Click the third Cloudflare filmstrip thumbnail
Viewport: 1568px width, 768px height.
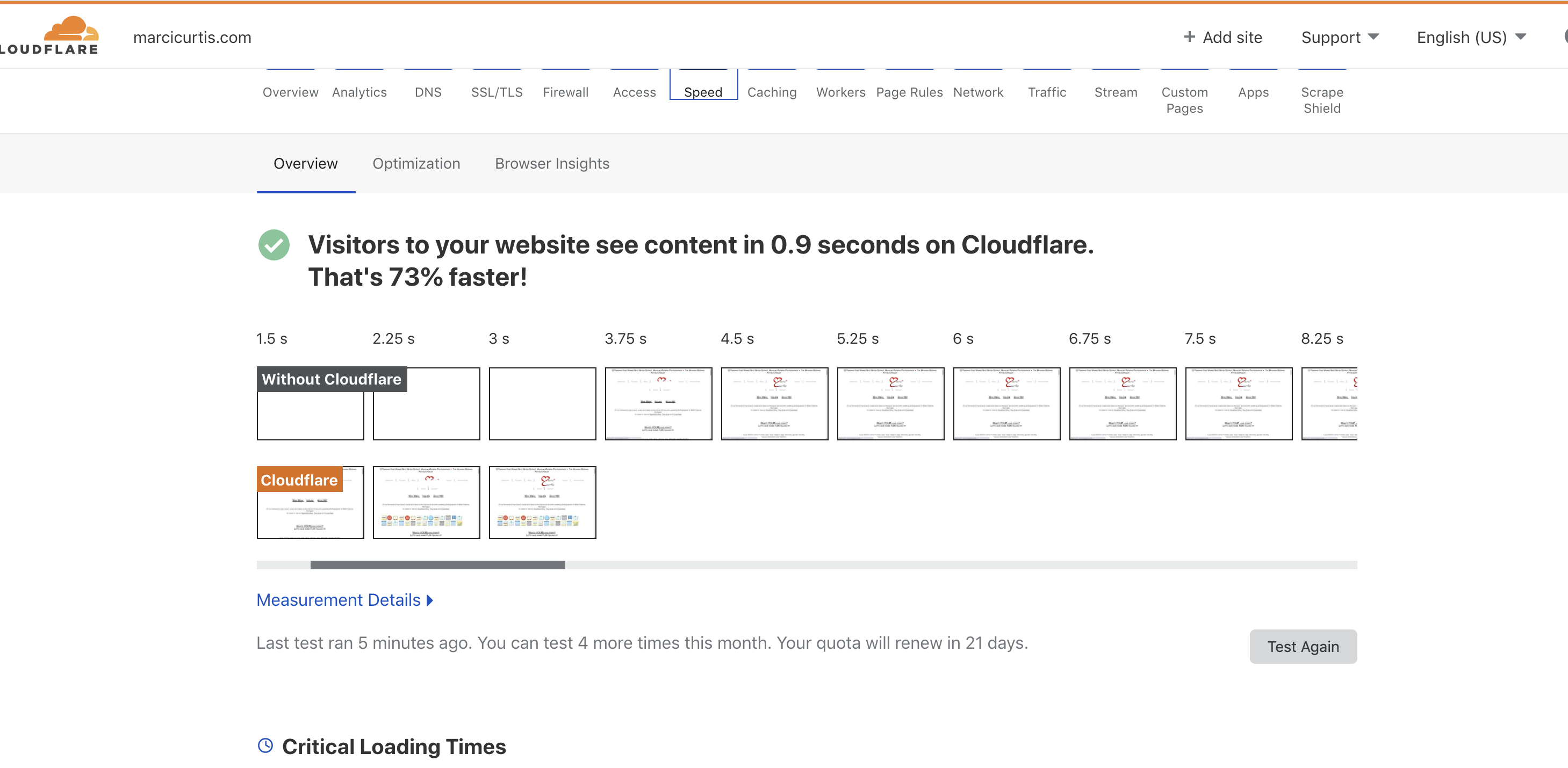[x=542, y=503]
